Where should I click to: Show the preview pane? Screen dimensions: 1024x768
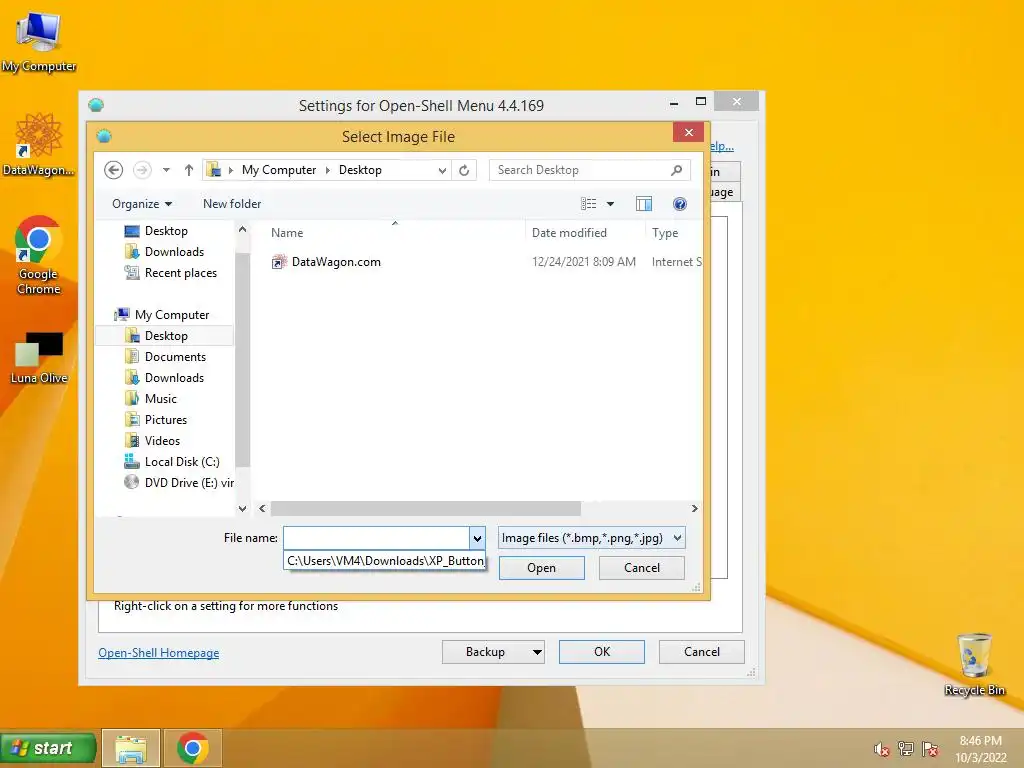tap(644, 204)
